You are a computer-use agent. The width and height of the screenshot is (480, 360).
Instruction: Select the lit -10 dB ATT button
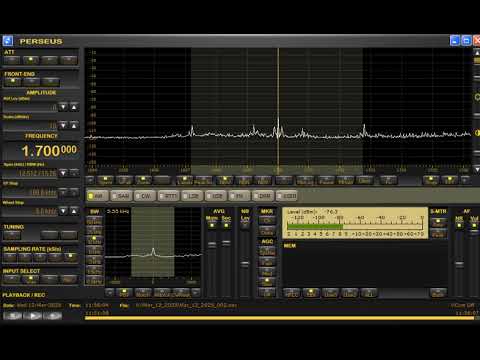click(31, 60)
